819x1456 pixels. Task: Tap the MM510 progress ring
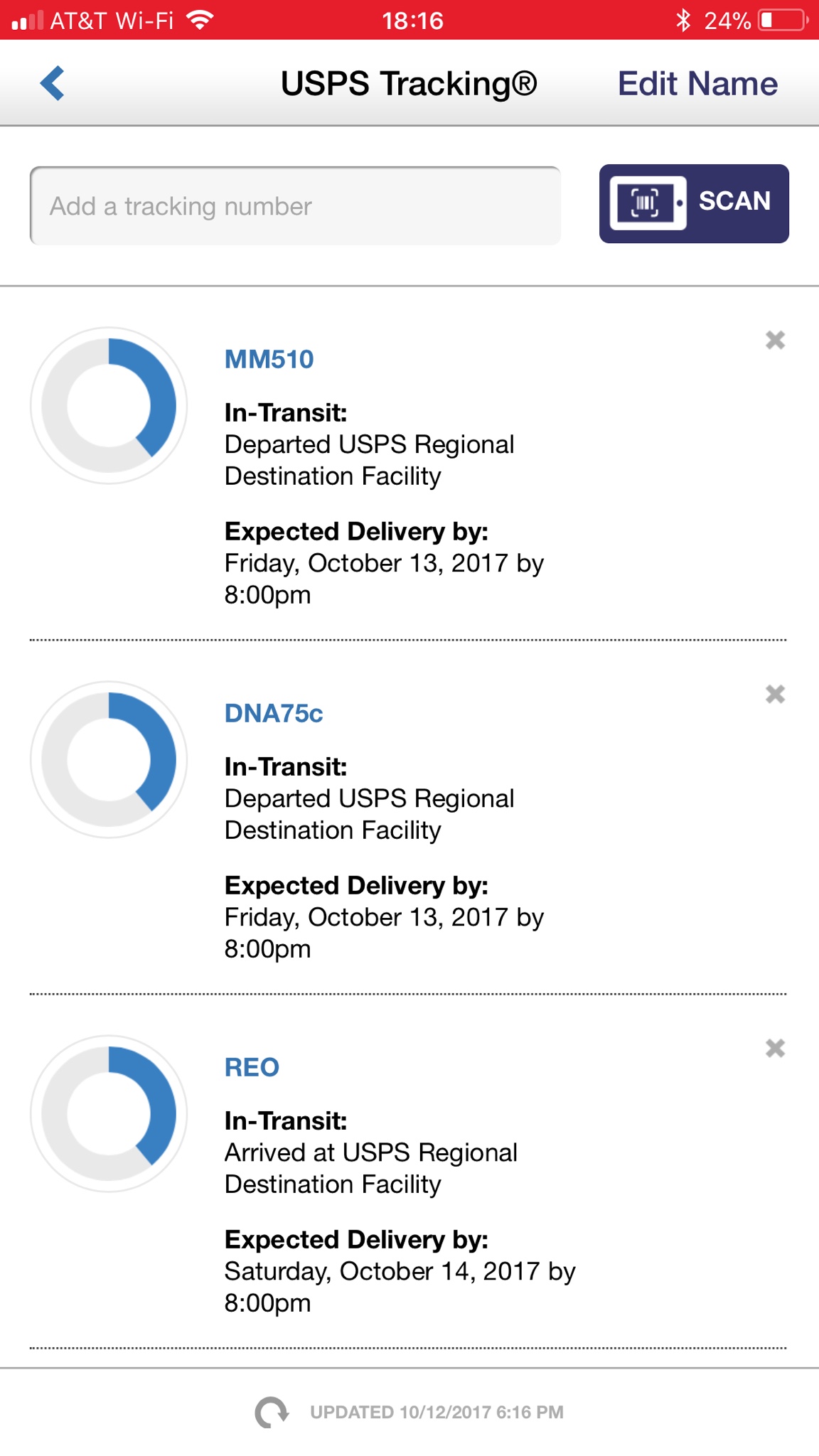[x=109, y=406]
